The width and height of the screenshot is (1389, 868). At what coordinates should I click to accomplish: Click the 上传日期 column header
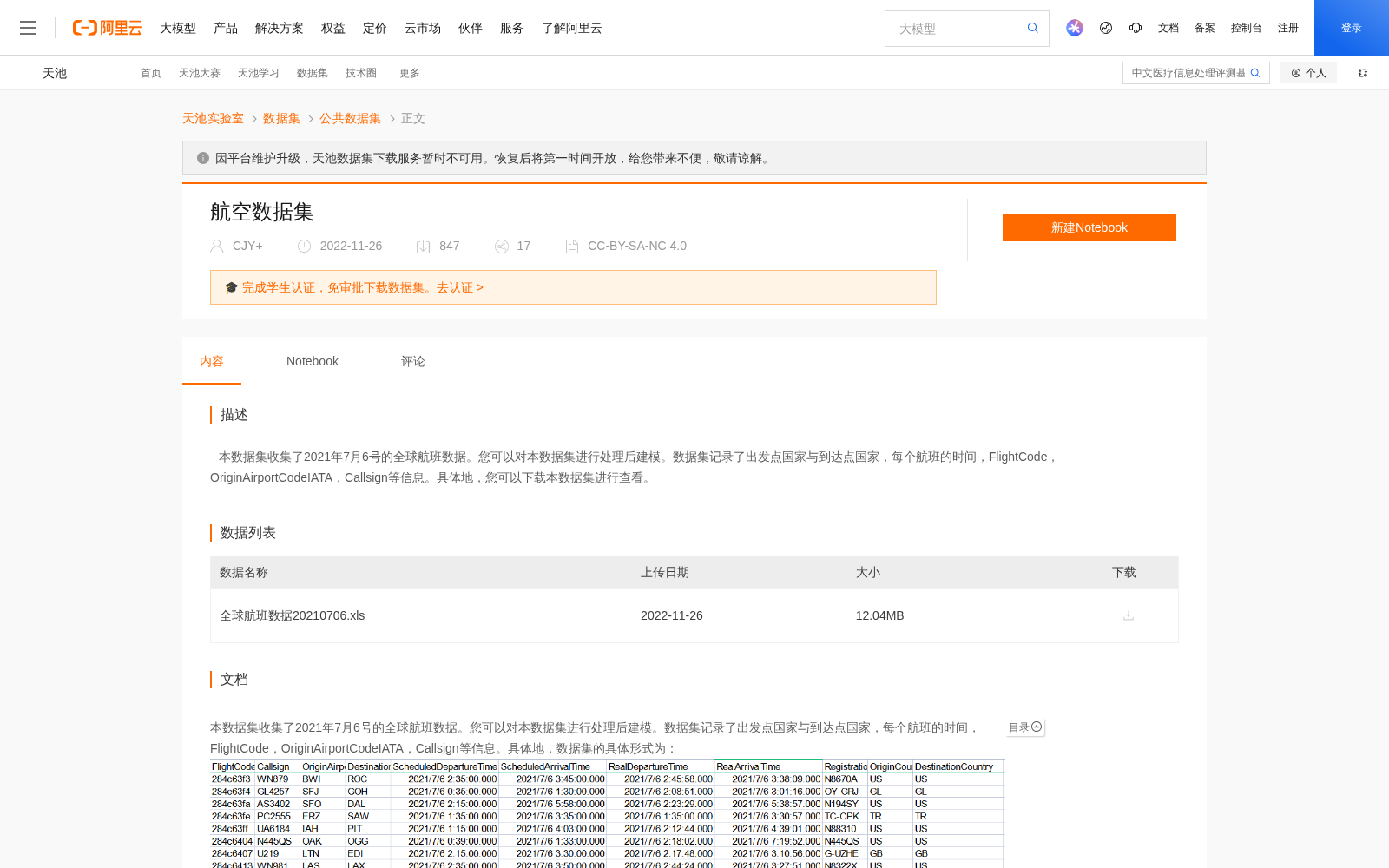click(x=665, y=572)
